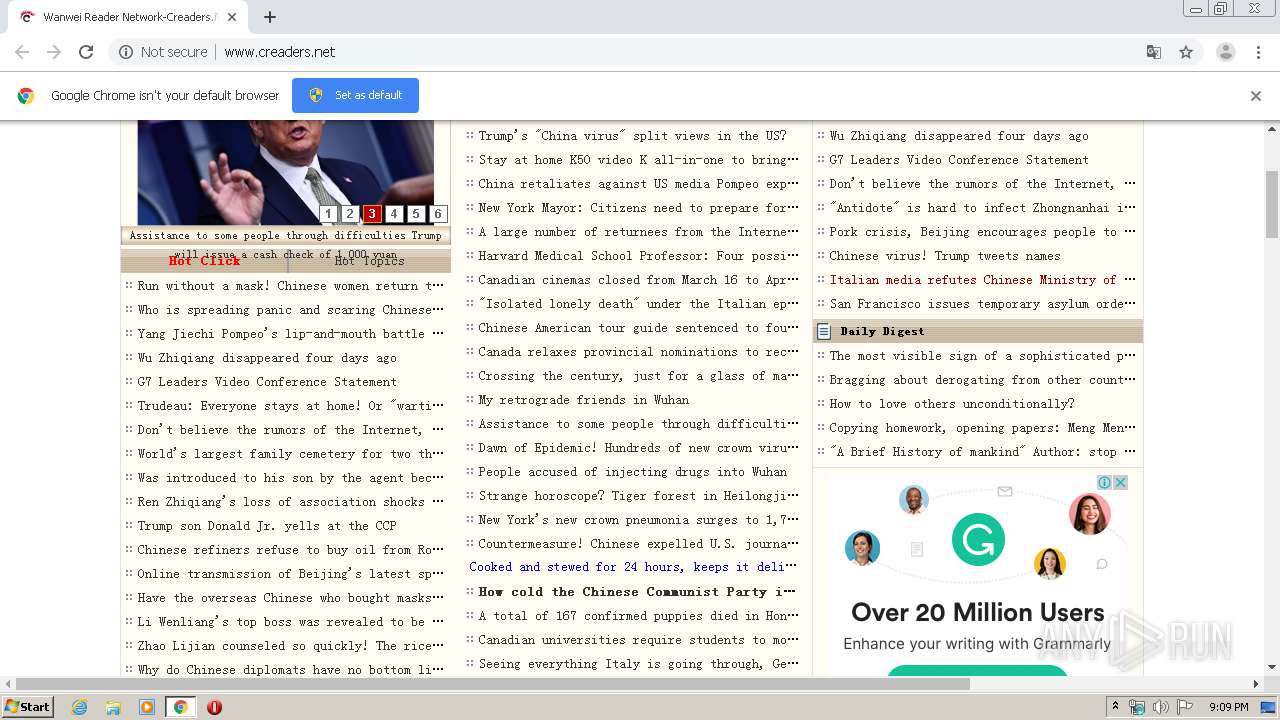This screenshot has width=1280, height=720.
Task: Open blue 'Cooked and stewed for 24 hours' link
Action: (x=634, y=567)
